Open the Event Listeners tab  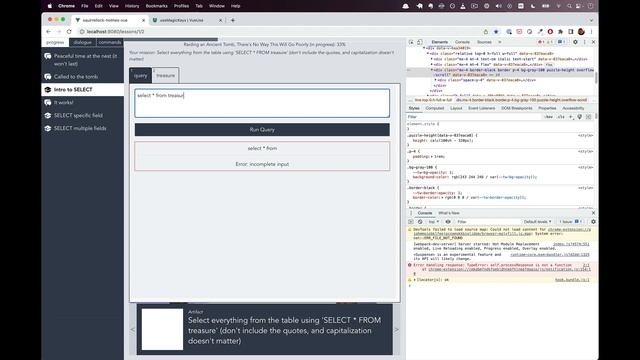coord(482,108)
